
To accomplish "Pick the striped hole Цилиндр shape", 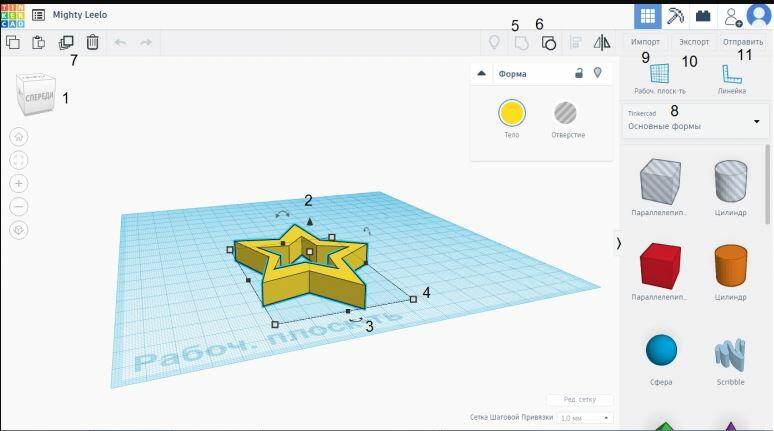I will [x=731, y=181].
